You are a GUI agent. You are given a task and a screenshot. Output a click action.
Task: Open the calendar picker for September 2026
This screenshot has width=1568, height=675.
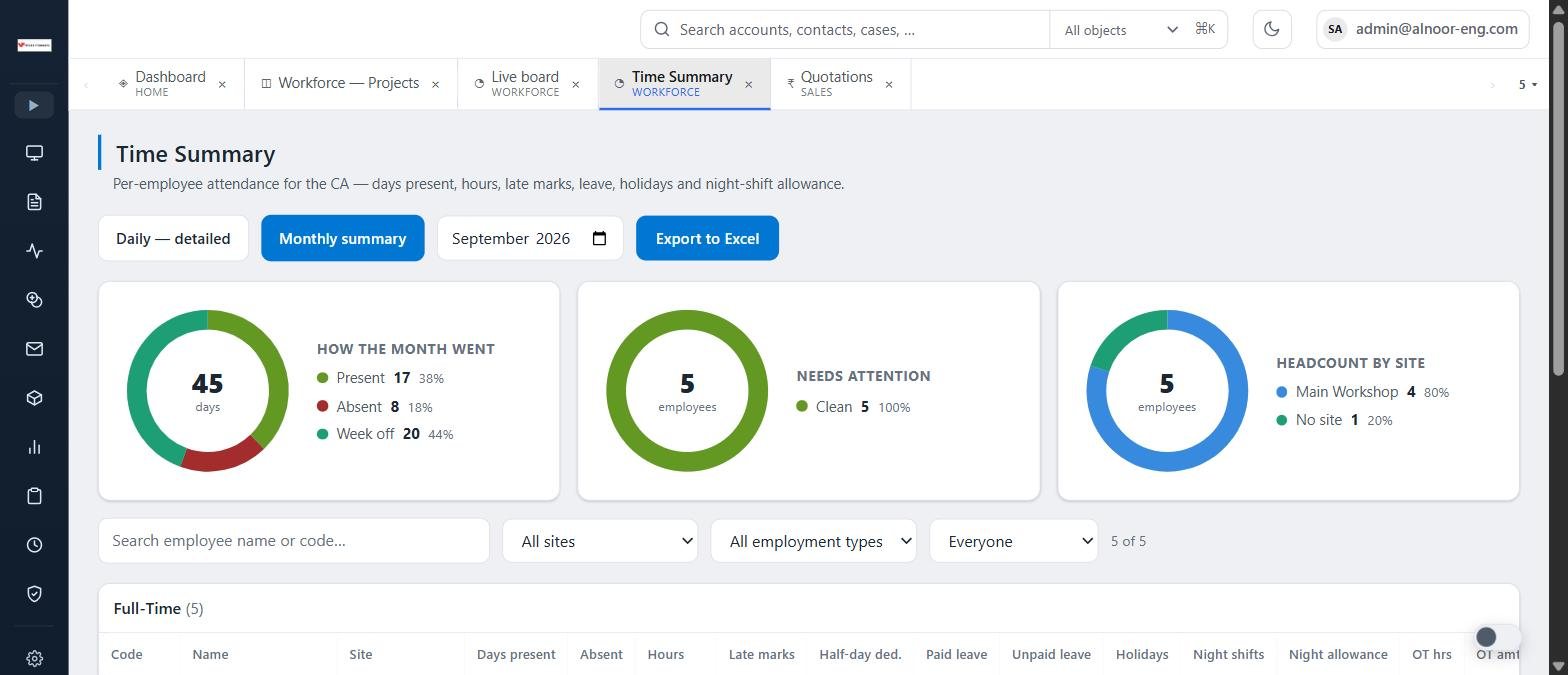click(599, 238)
